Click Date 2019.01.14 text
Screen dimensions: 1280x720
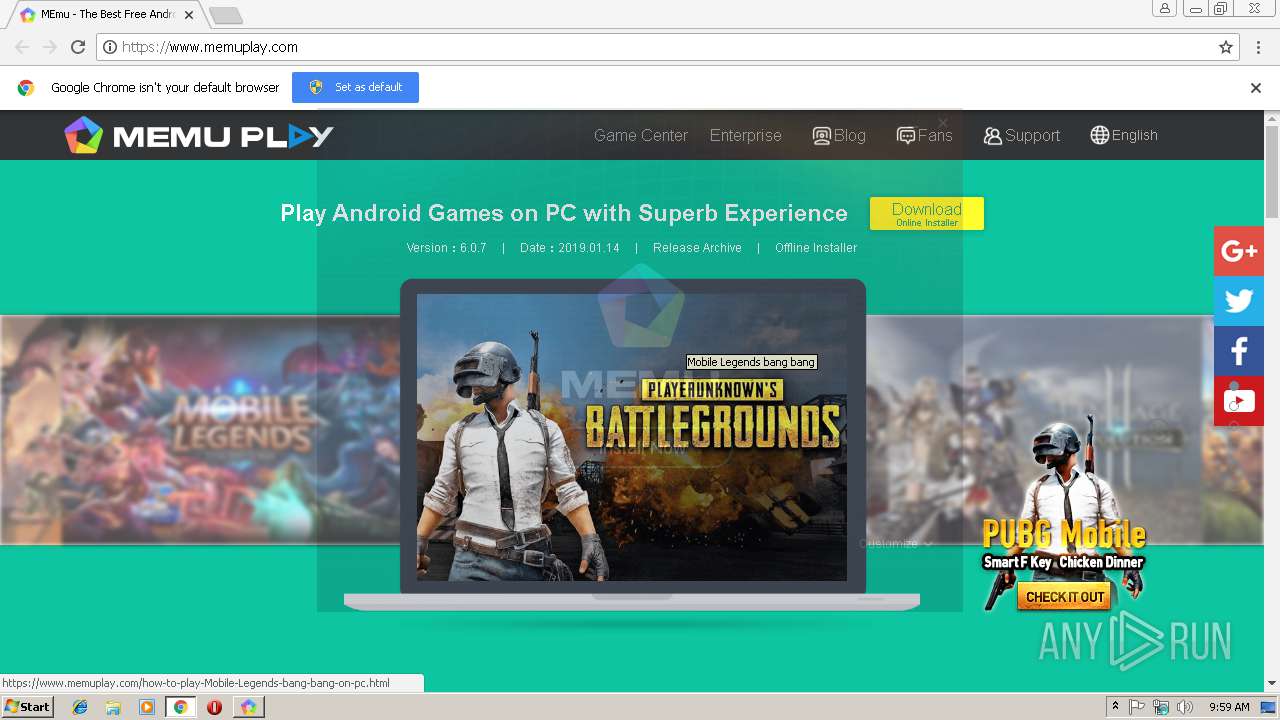pyautogui.click(x=570, y=248)
